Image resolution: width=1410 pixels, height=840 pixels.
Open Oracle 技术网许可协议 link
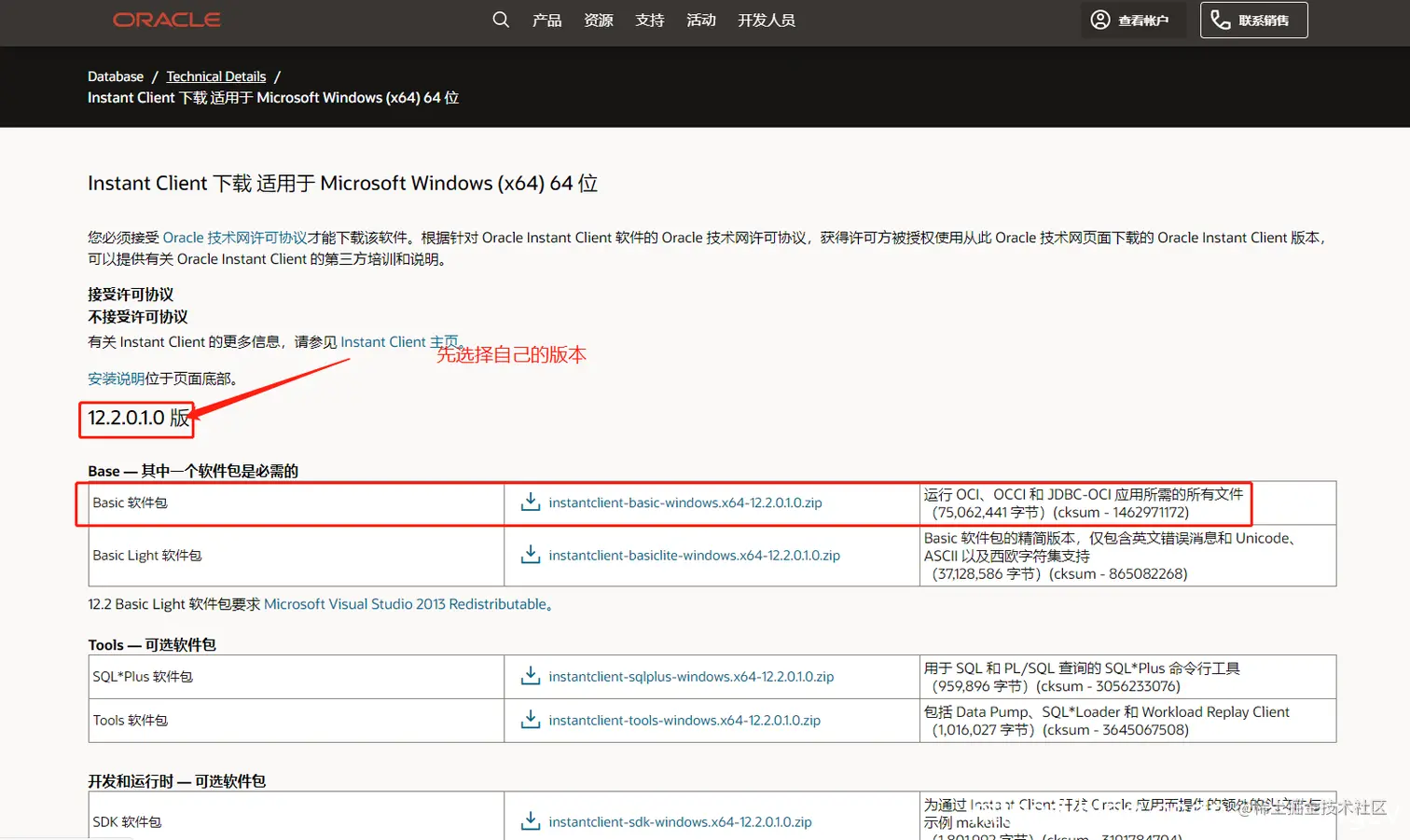tap(235, 238)
